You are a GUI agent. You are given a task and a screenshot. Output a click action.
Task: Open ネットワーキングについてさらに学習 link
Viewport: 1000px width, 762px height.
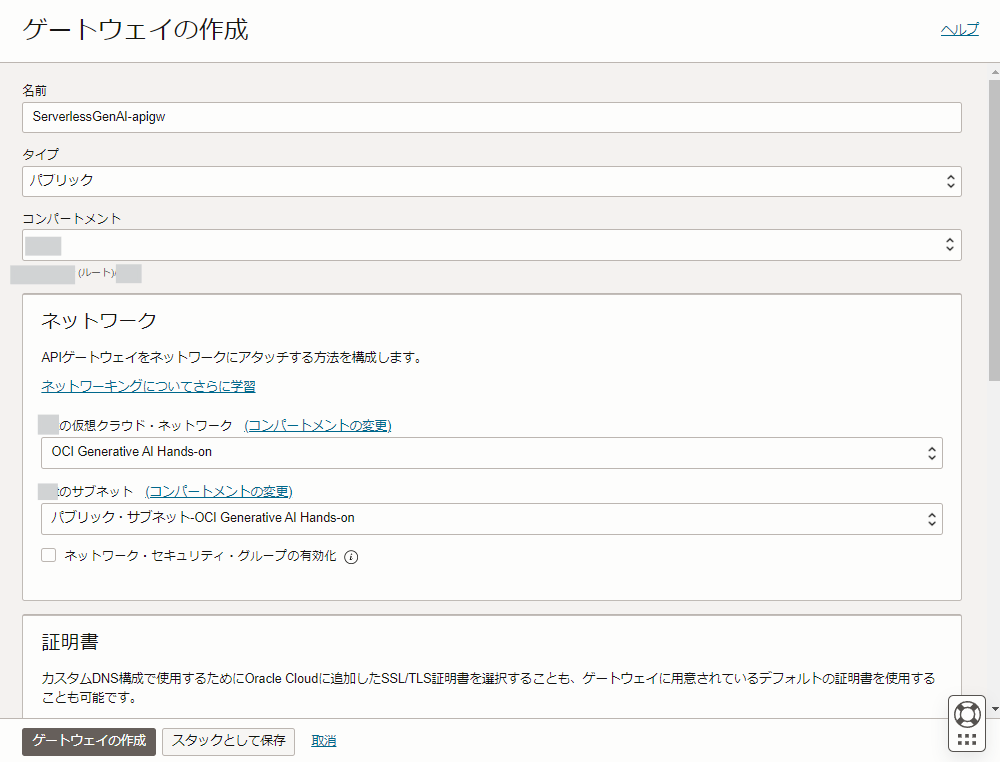148,386
